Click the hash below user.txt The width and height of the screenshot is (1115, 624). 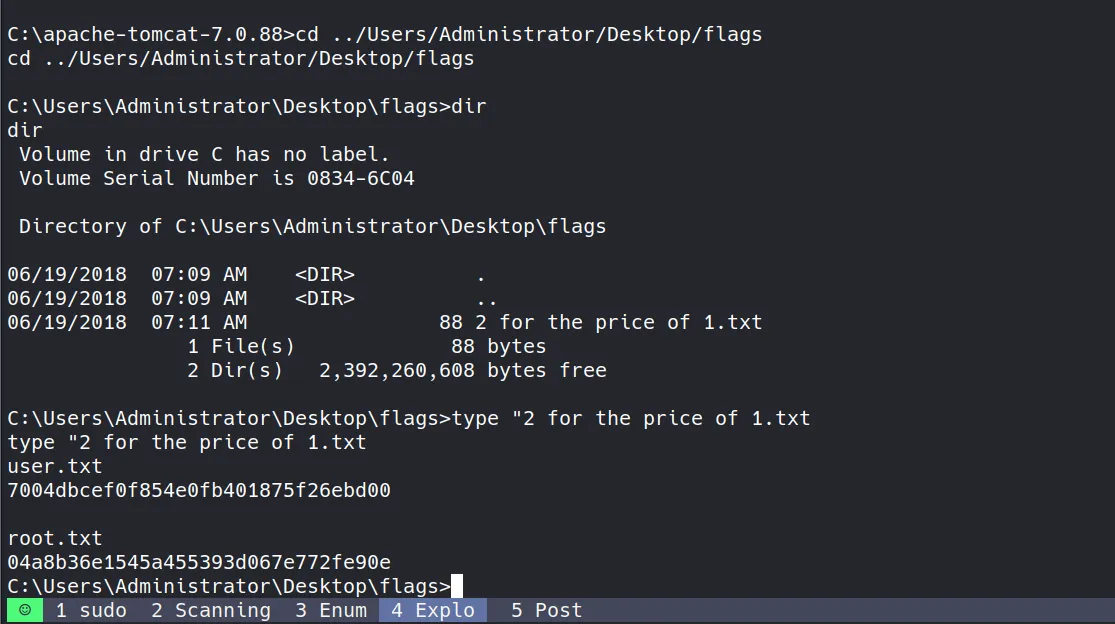click(199, 490)
